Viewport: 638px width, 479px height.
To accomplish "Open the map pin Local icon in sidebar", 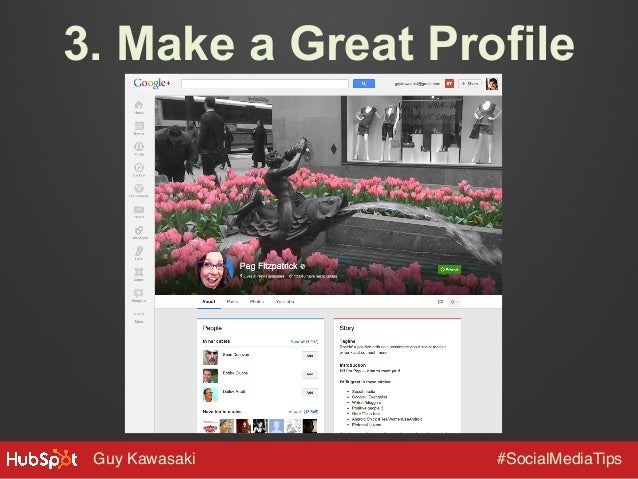I will [139, 251].
